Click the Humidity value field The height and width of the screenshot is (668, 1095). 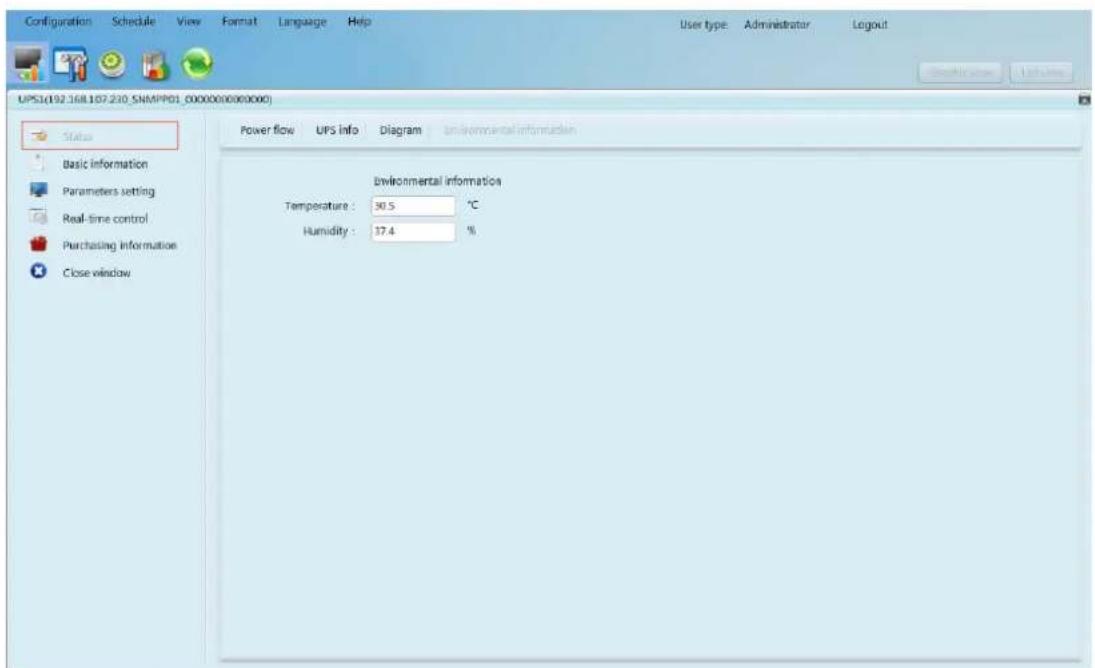pos(413,231)
